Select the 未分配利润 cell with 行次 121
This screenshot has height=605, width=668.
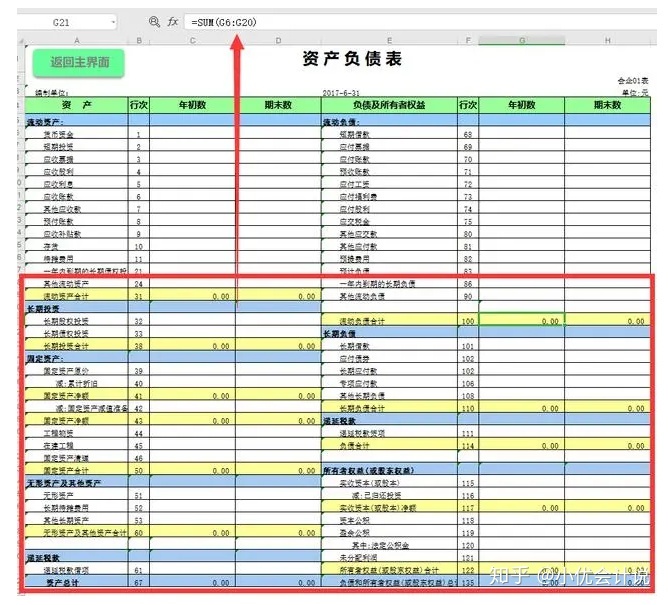click(389, 558)
